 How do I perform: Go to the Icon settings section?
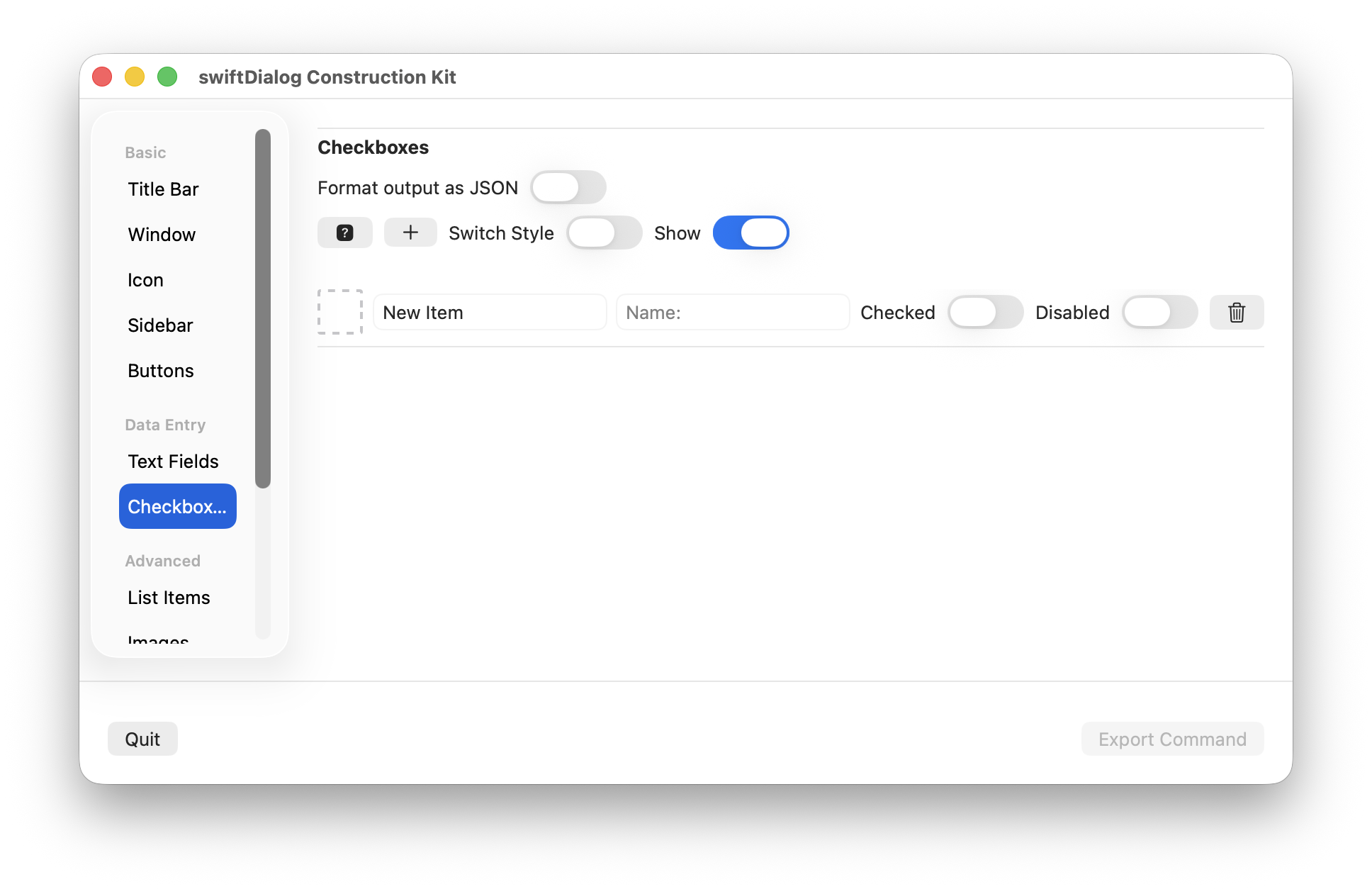(145, 280)
